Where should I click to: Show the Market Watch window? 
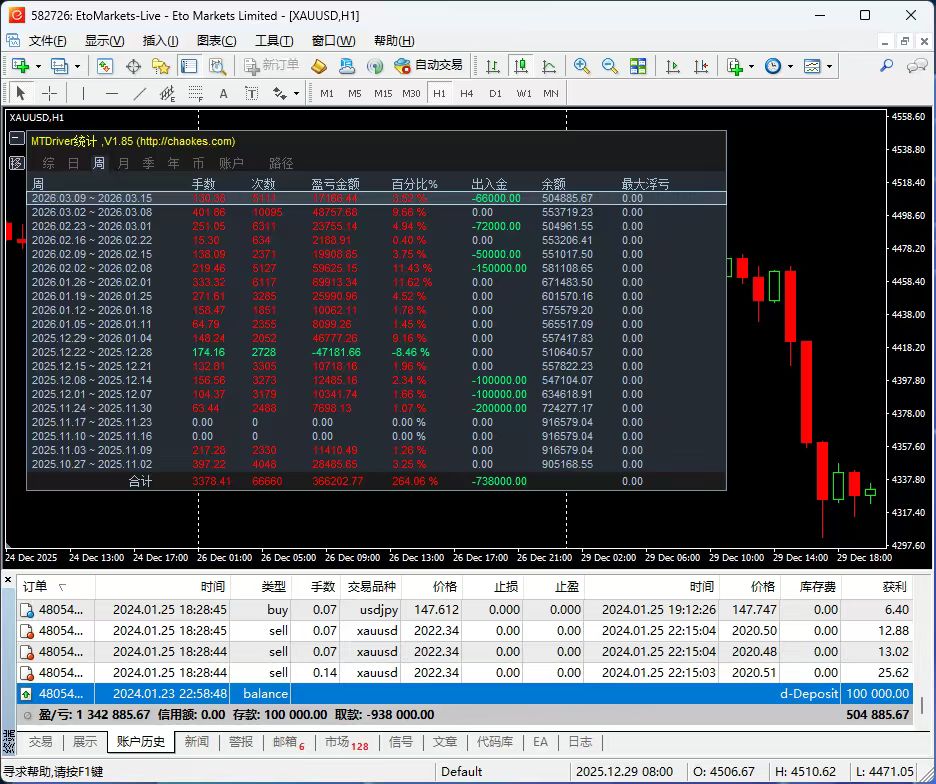click(105, 66)
